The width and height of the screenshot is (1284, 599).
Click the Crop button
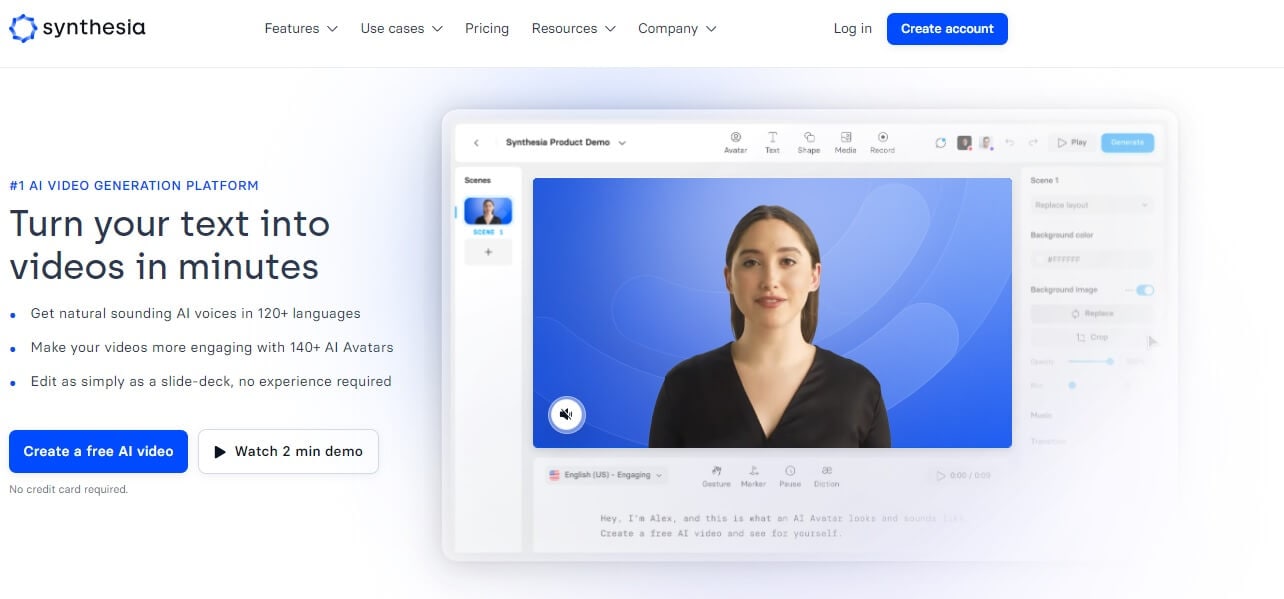pos(1092,338)
